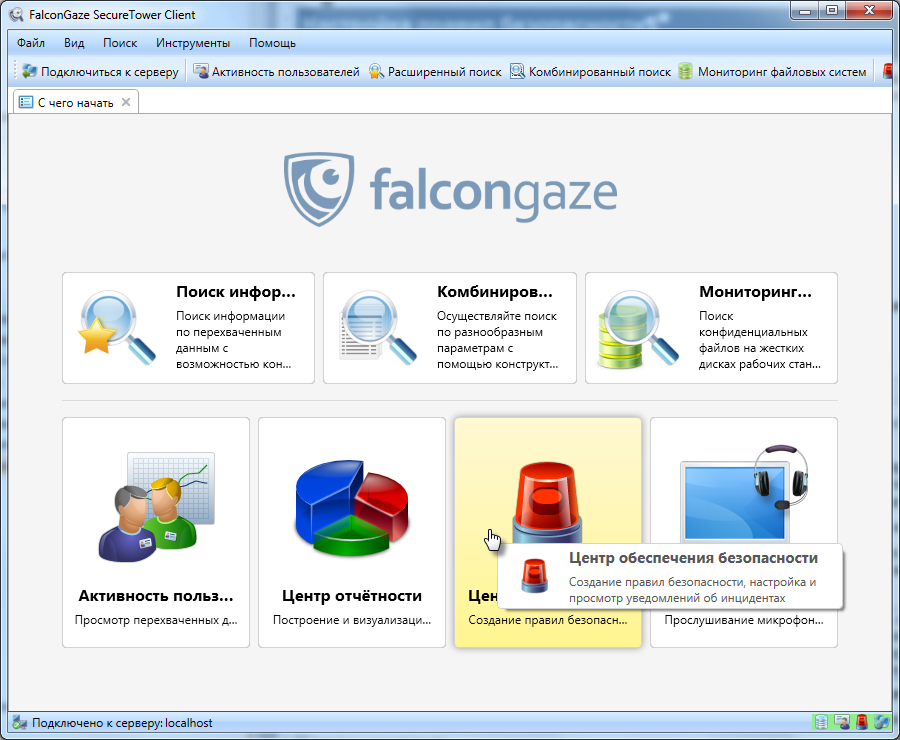Click the user card icon in status bar
Viewport: 900px width, 740px height.
coord(841,722)
